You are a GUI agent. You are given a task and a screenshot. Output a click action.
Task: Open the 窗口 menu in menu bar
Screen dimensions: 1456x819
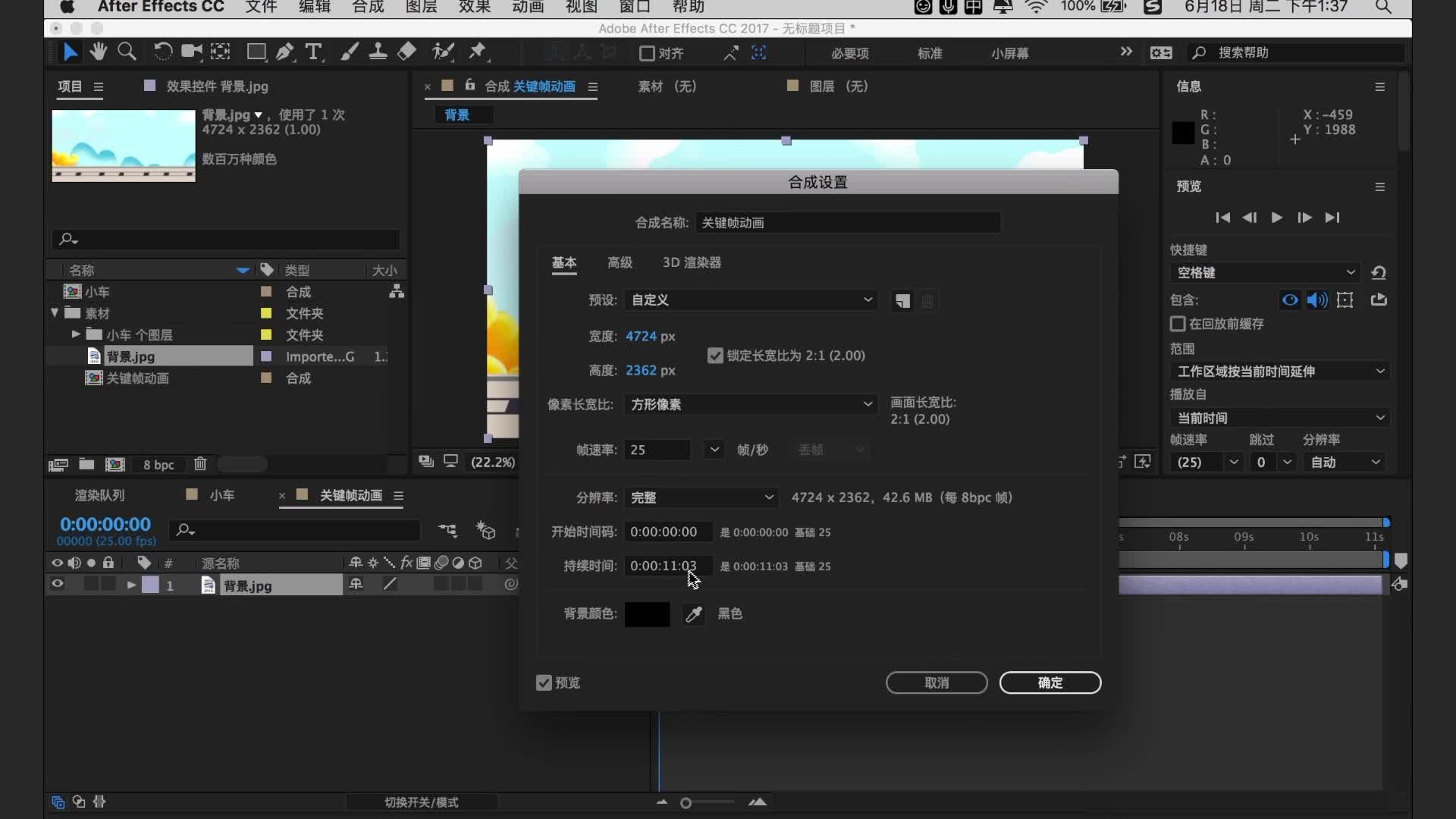coord(635,7)
